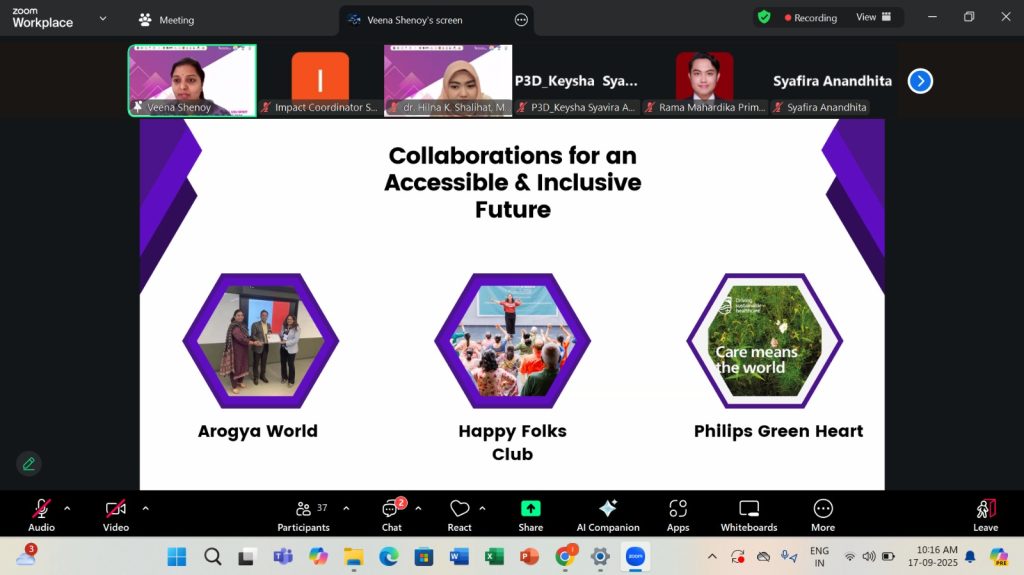Switch to the Meeting tab
This screenshot has height=575, width=1024.
(x=166, y=20)
